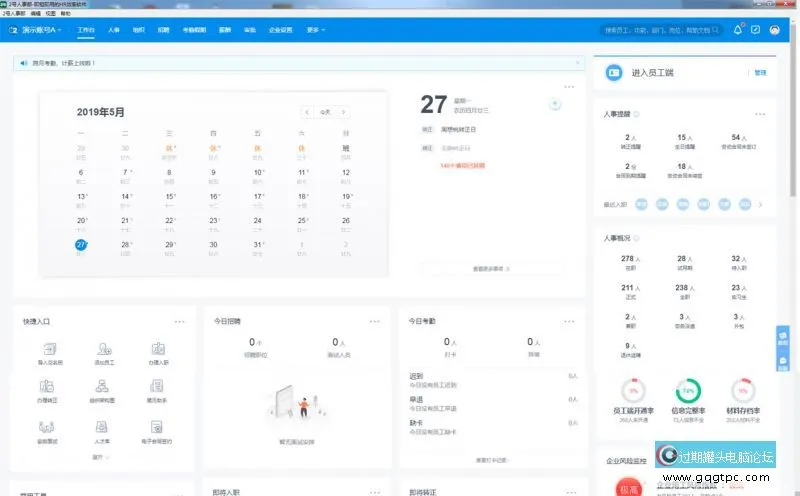Open the 办理入职 onboarding icon
800x496 pixels.
(158, 349)
